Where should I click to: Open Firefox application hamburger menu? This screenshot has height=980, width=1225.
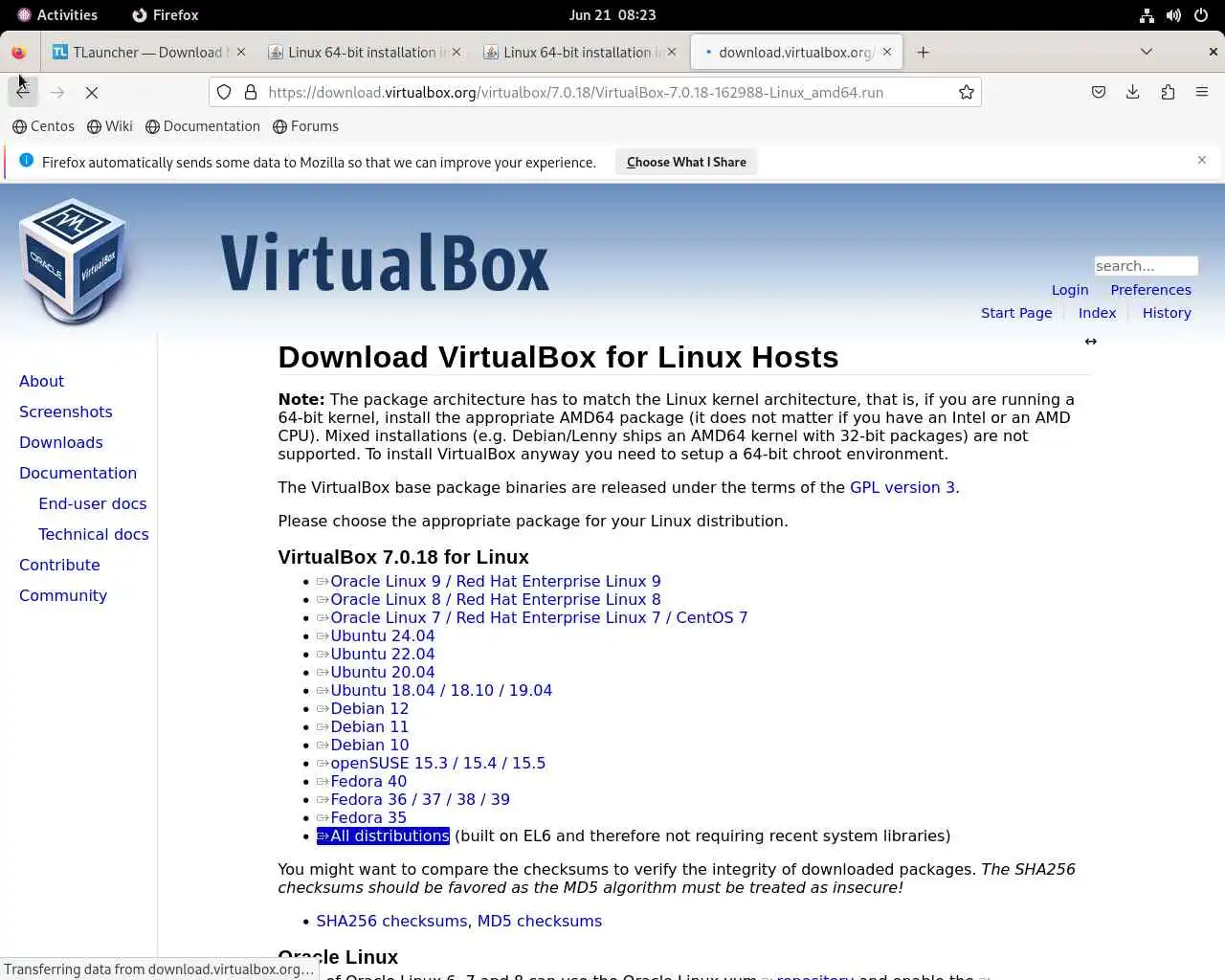tap(1202, 92)
